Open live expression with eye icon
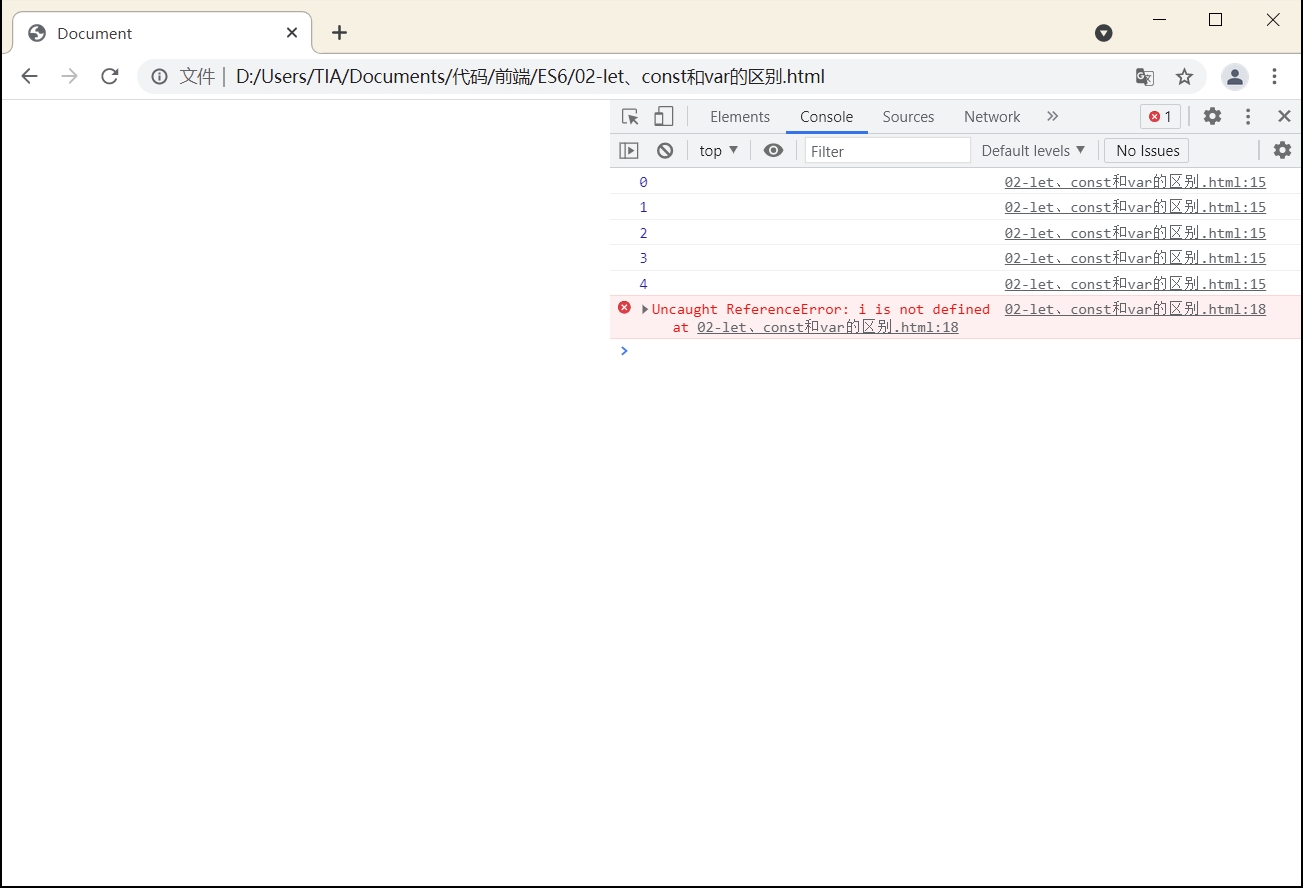 coord(773,151)
